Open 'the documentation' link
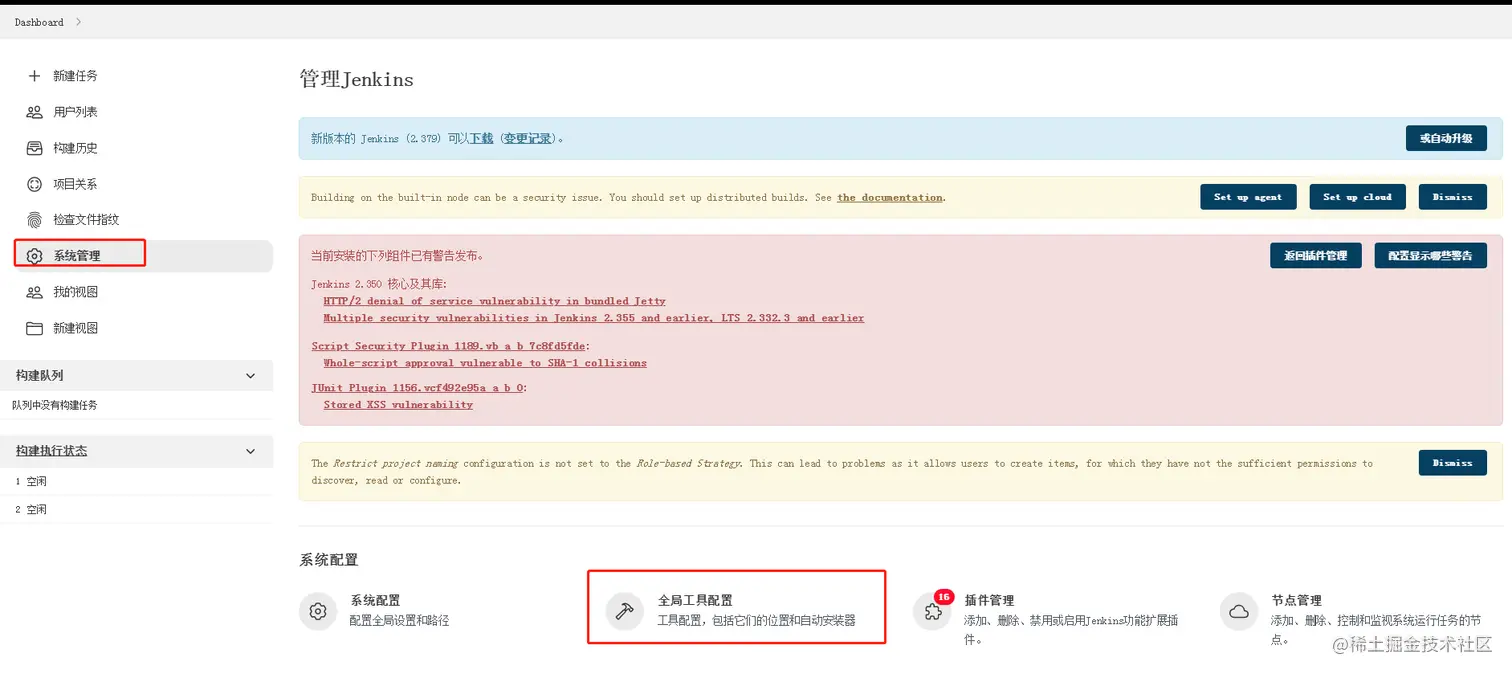 pyautogui.click(x=890, y=198)
